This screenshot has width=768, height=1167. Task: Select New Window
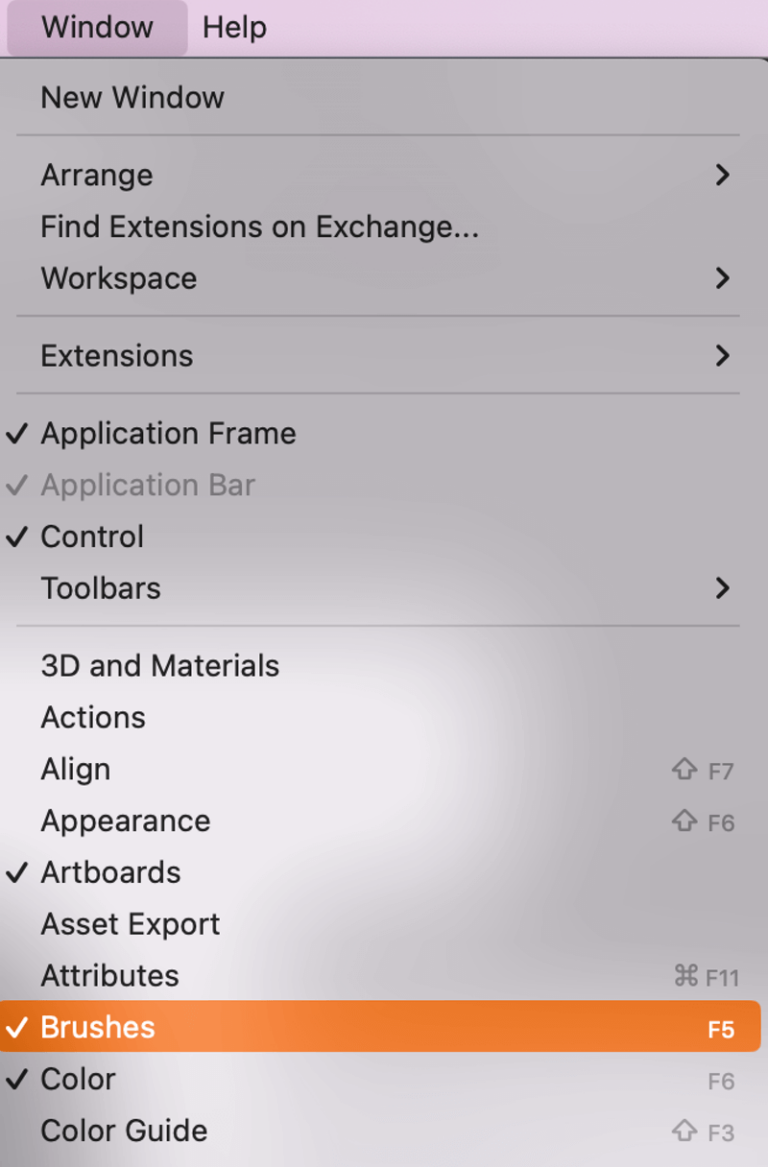click(x=131, y=97)
